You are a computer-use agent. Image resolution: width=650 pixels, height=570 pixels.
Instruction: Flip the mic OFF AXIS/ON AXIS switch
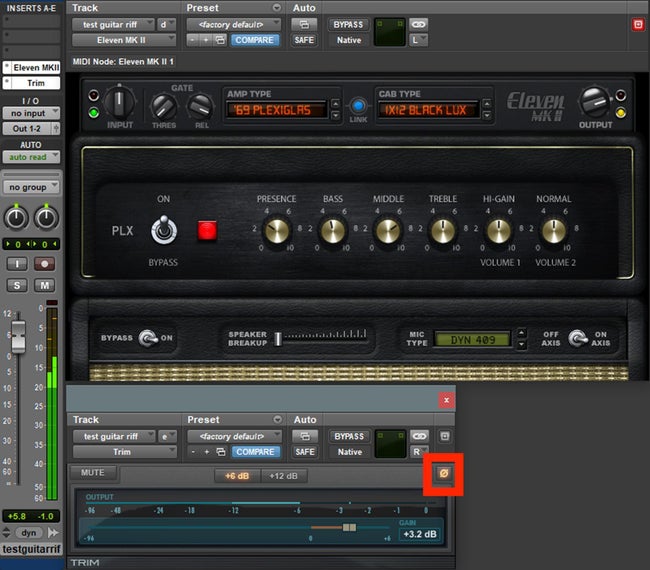click(577, 338)
